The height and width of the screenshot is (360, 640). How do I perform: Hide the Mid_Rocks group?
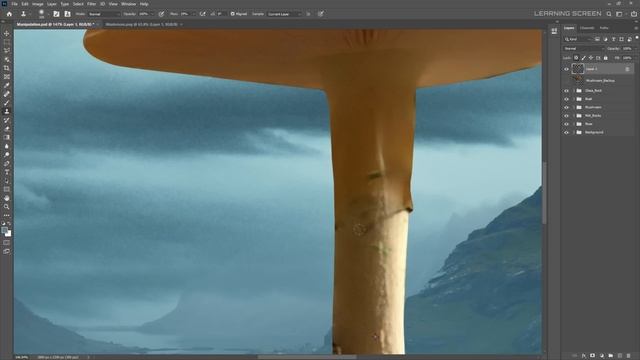coord(566,116)
